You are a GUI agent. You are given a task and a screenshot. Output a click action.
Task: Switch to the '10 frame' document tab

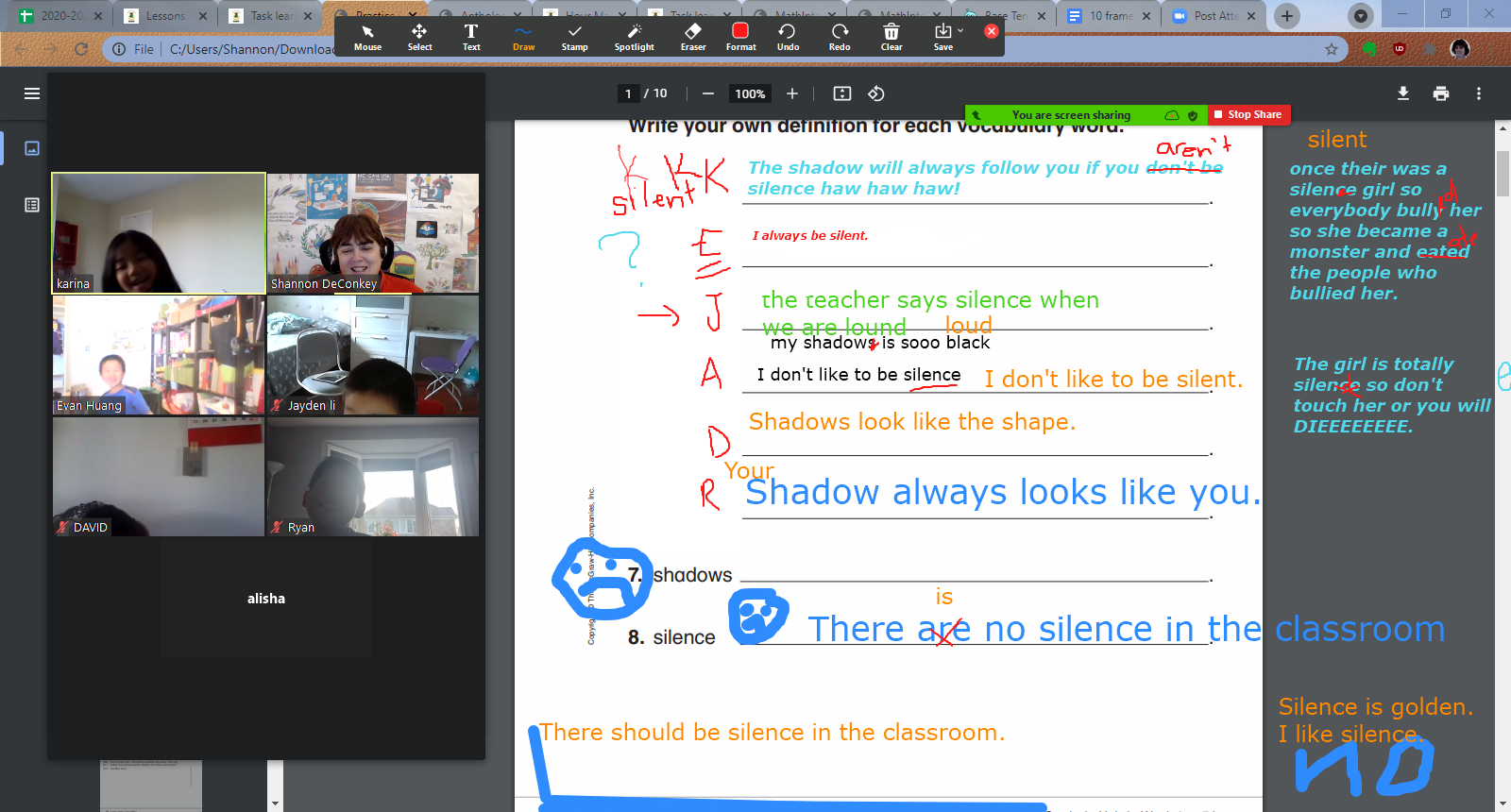pos(1111,16)
